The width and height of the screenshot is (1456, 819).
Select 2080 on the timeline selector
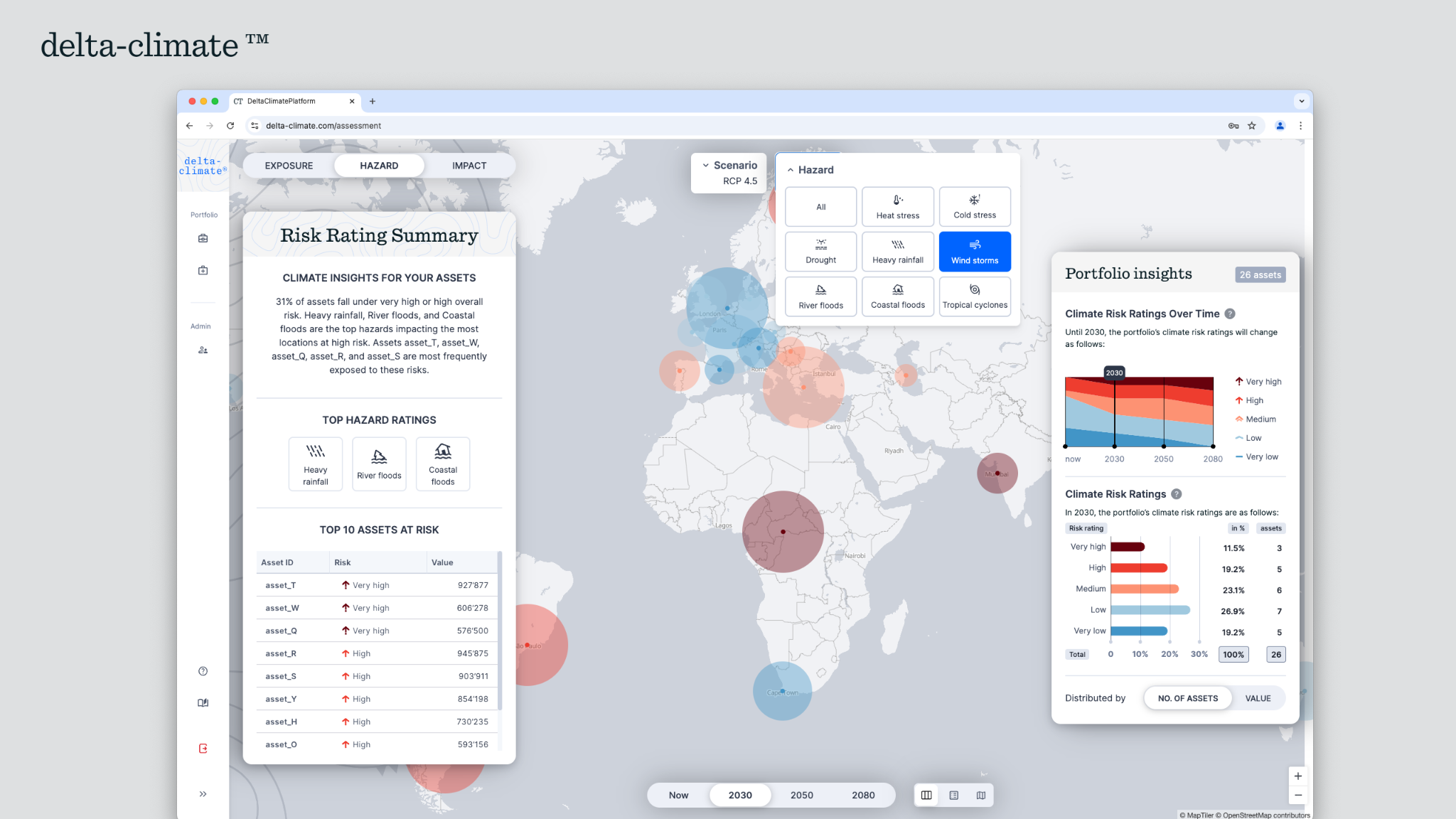[863, 795]
